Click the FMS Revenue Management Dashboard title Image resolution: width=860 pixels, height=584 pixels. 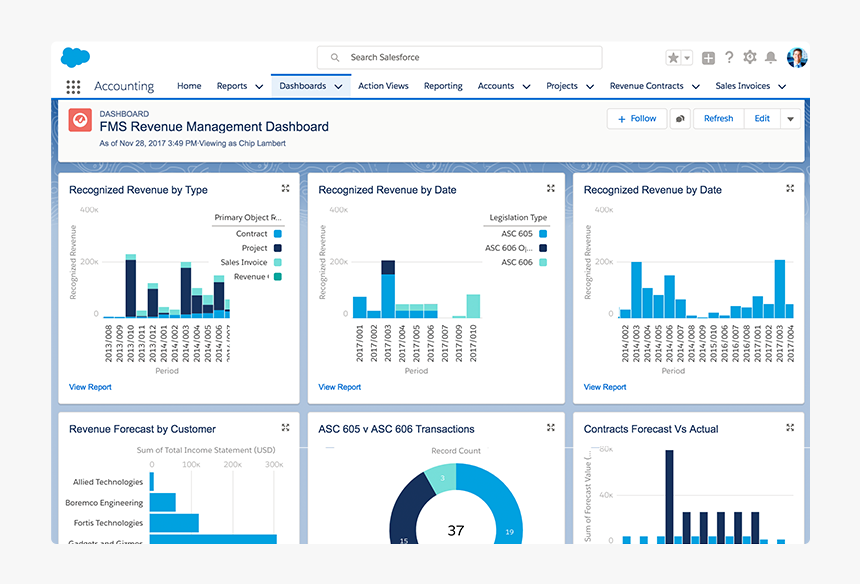214,127
